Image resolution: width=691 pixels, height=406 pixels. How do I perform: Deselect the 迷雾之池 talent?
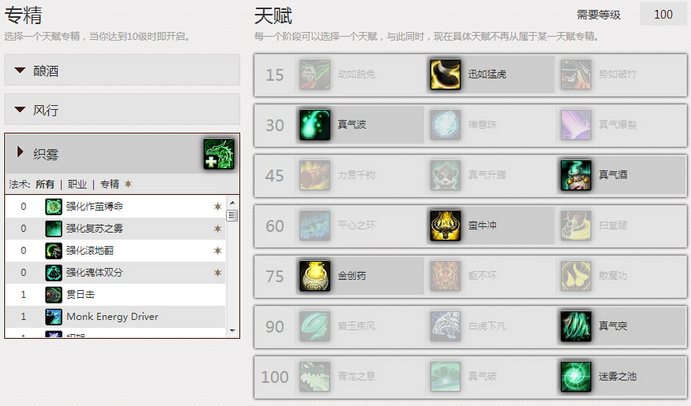(x=620, y=376)
